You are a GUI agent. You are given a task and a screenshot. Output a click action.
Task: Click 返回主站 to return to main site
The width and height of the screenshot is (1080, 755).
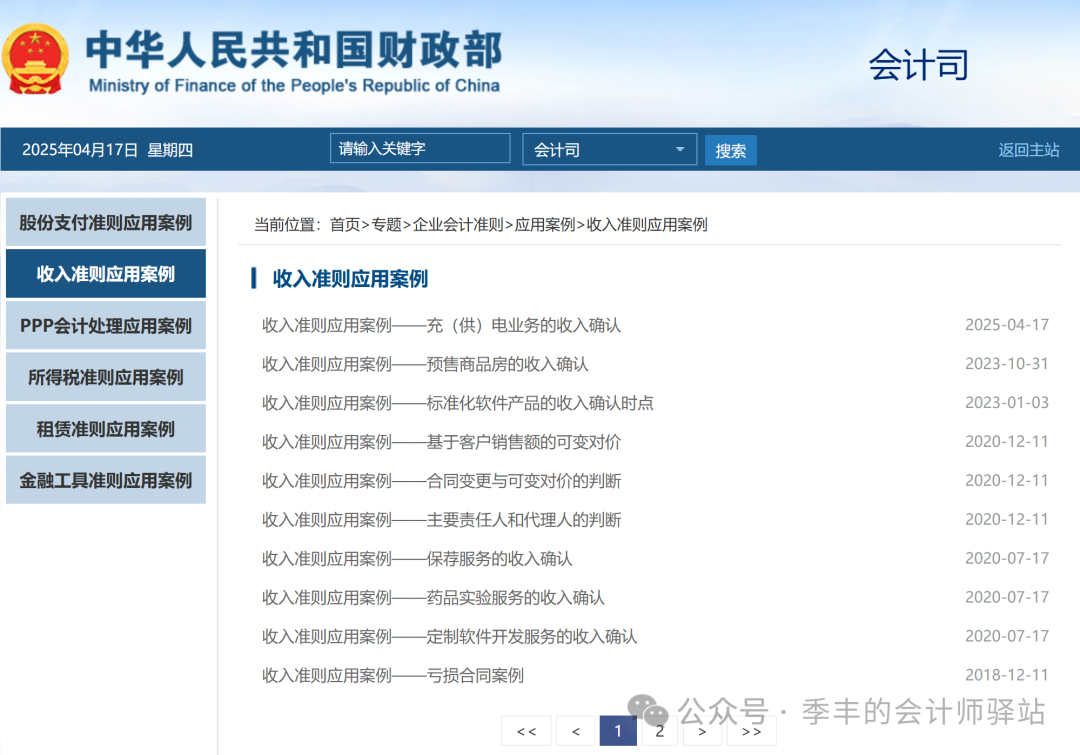point(1028,148)
